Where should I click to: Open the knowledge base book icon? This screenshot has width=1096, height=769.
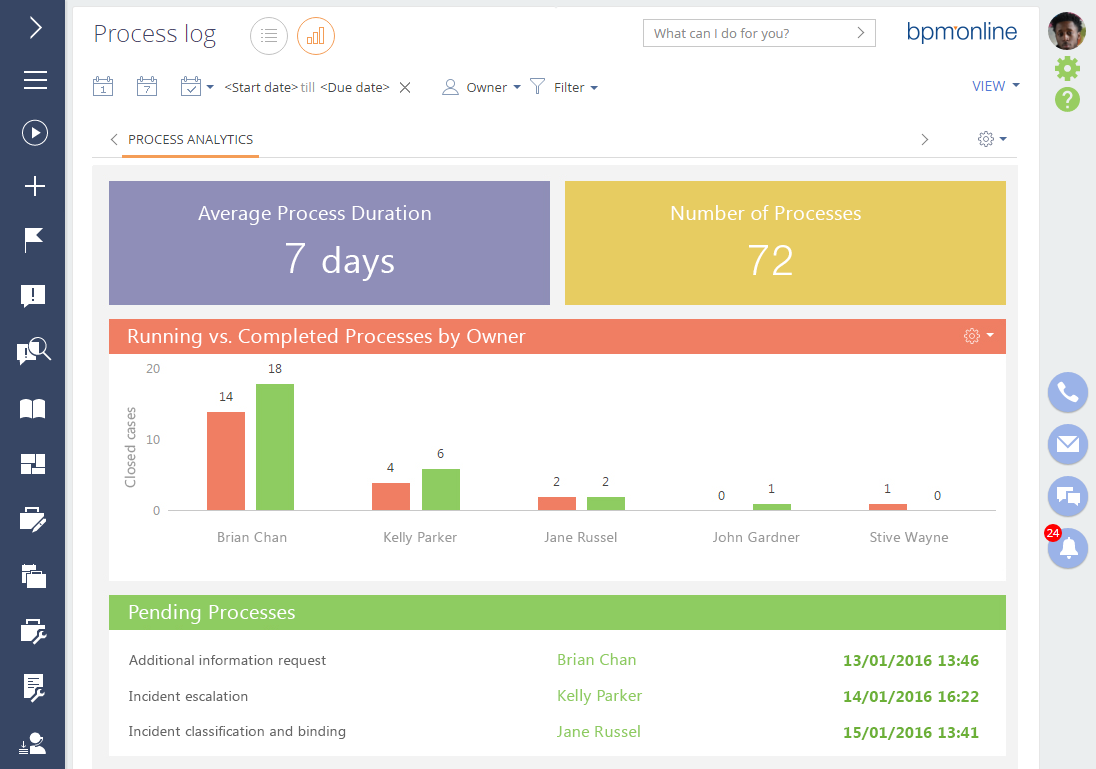tap(33, 408)
